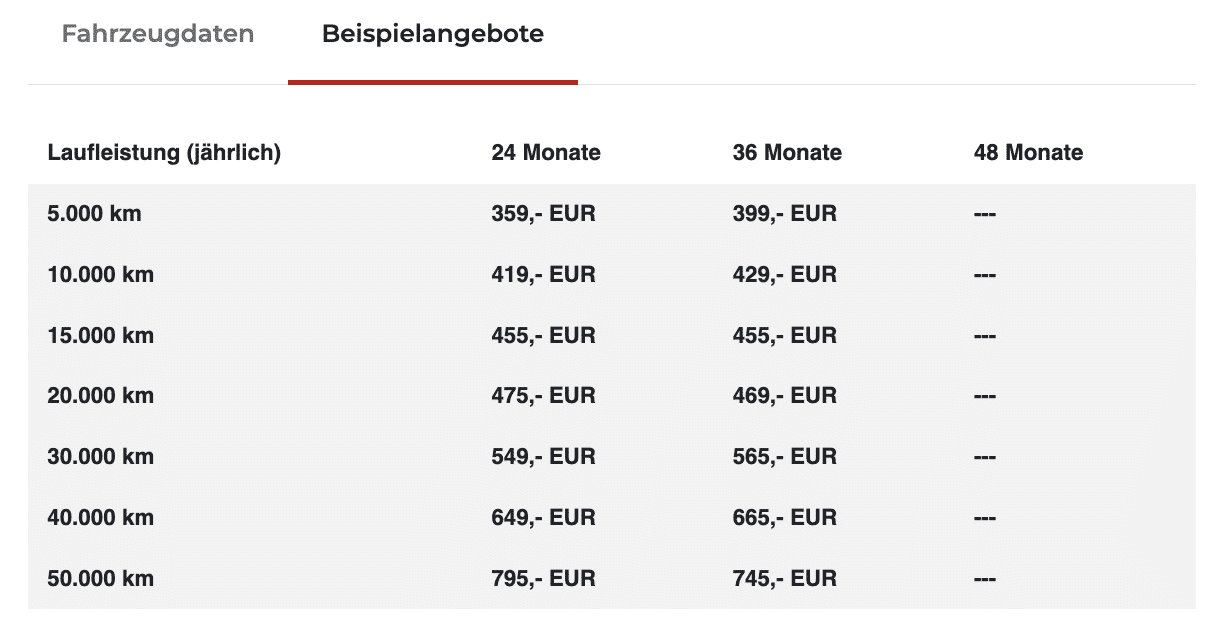The width and height of the screenshot is (1224, 630).
Task: Click the 795,- EUR price cell
Action: coord(543,579)
